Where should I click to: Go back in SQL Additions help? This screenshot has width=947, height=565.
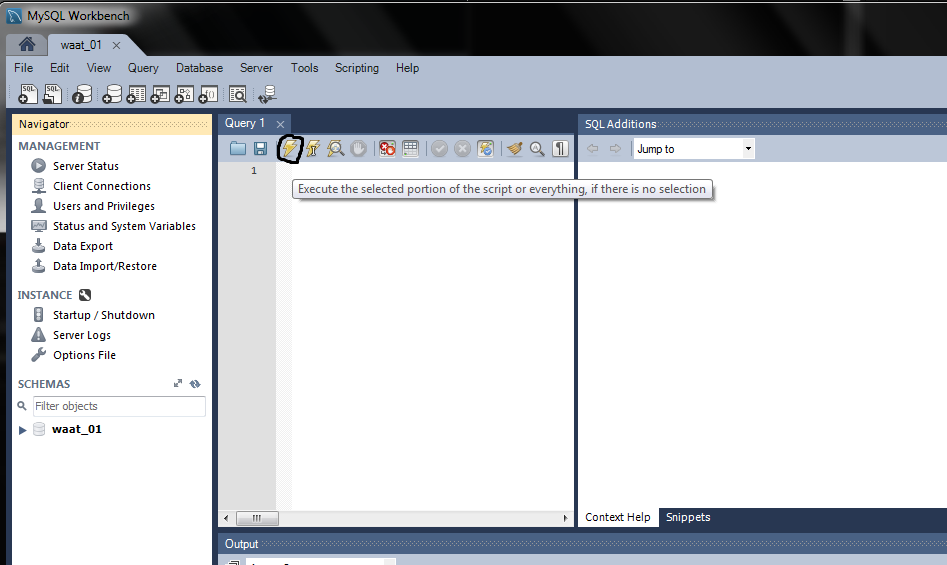(x=592, y=148)
